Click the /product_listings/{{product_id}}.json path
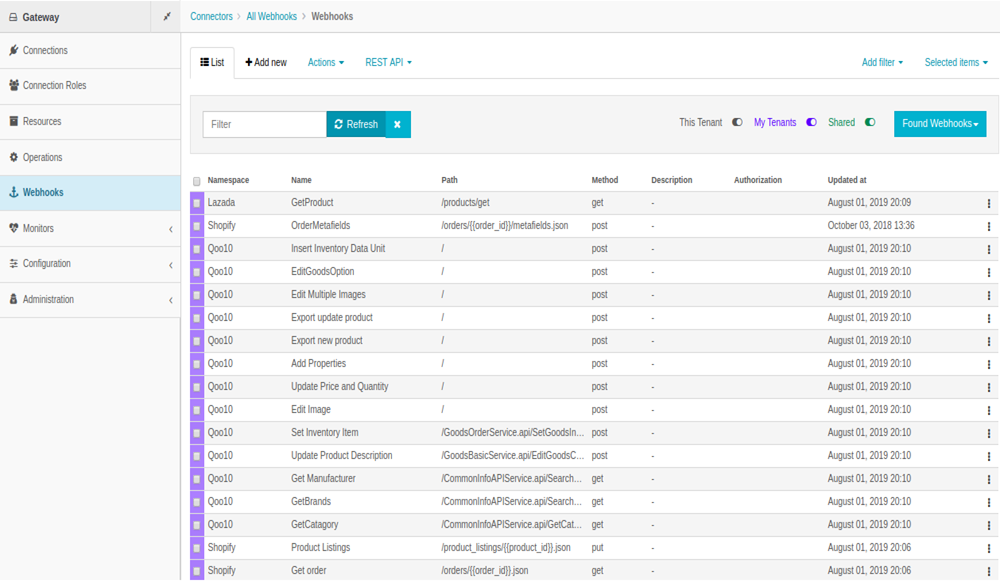 [506, 548]
